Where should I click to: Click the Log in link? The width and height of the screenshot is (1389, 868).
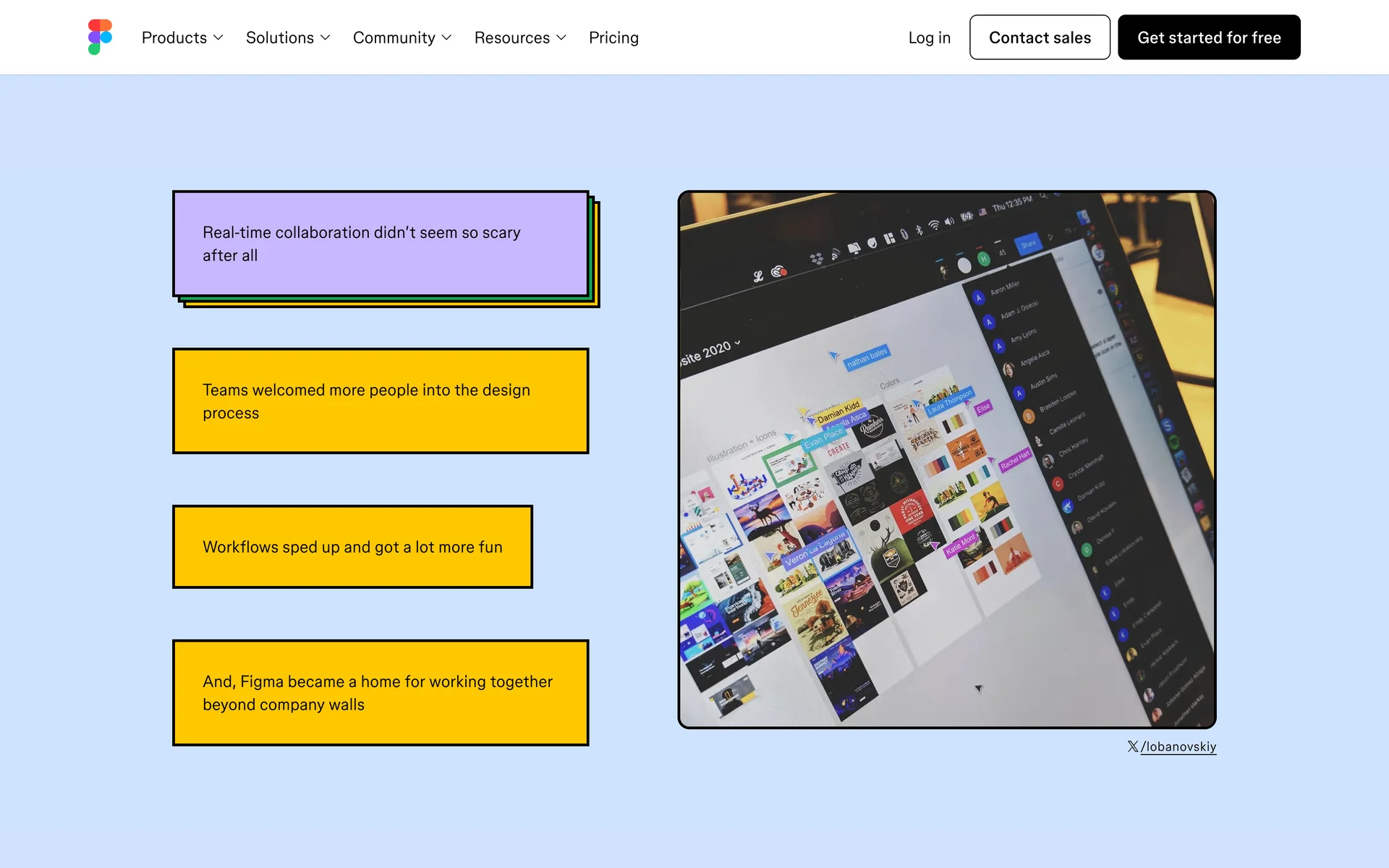[929, 38]
